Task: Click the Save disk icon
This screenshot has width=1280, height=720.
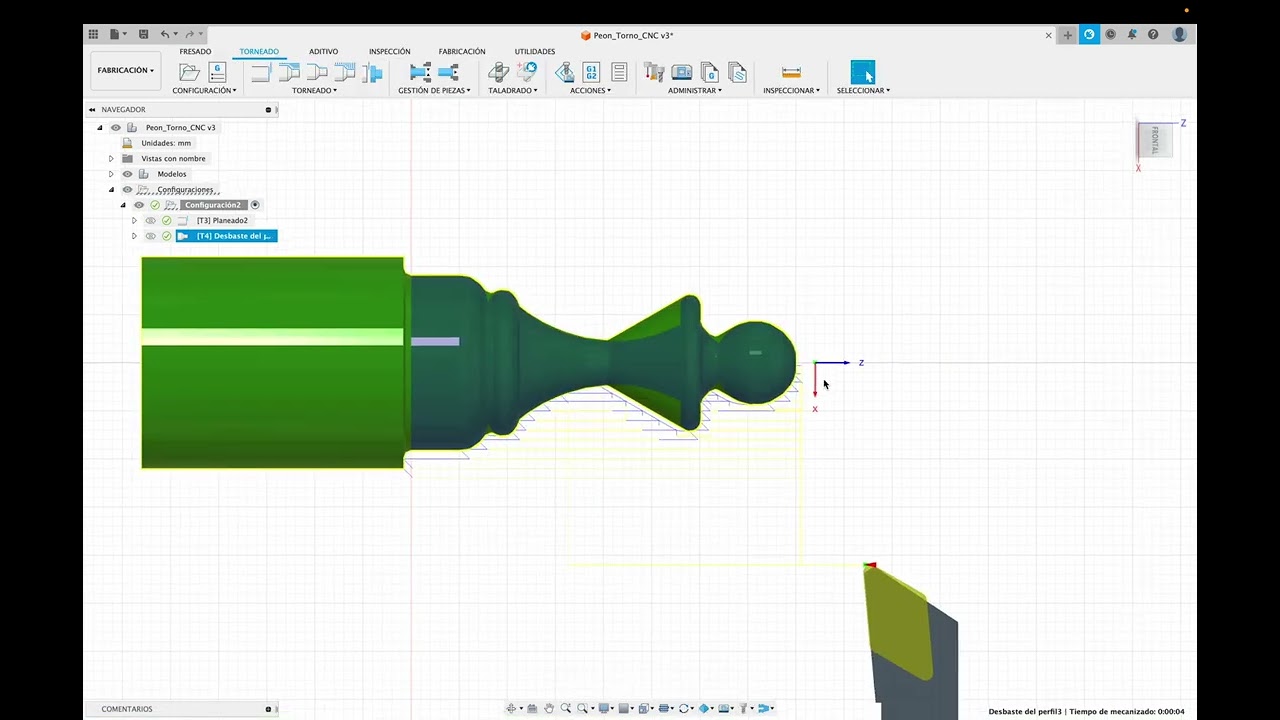Action: [143, 34]
